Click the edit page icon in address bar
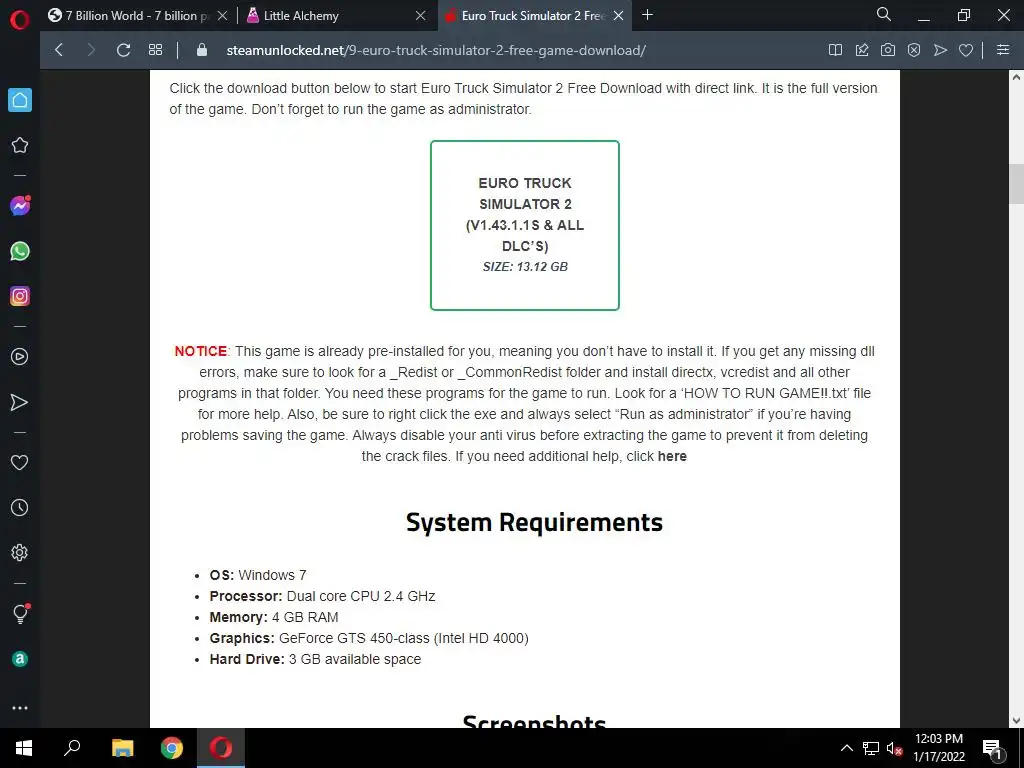 tap(862, 50)
